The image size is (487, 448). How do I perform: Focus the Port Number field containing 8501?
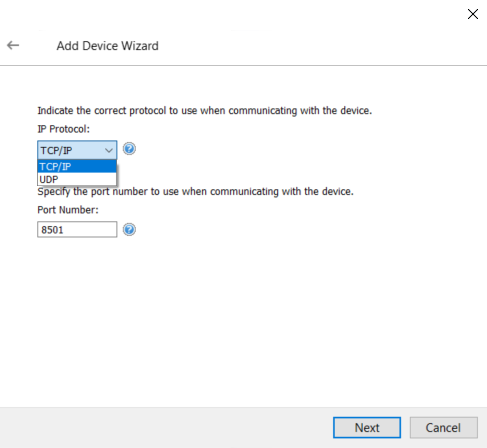(77, 229)
